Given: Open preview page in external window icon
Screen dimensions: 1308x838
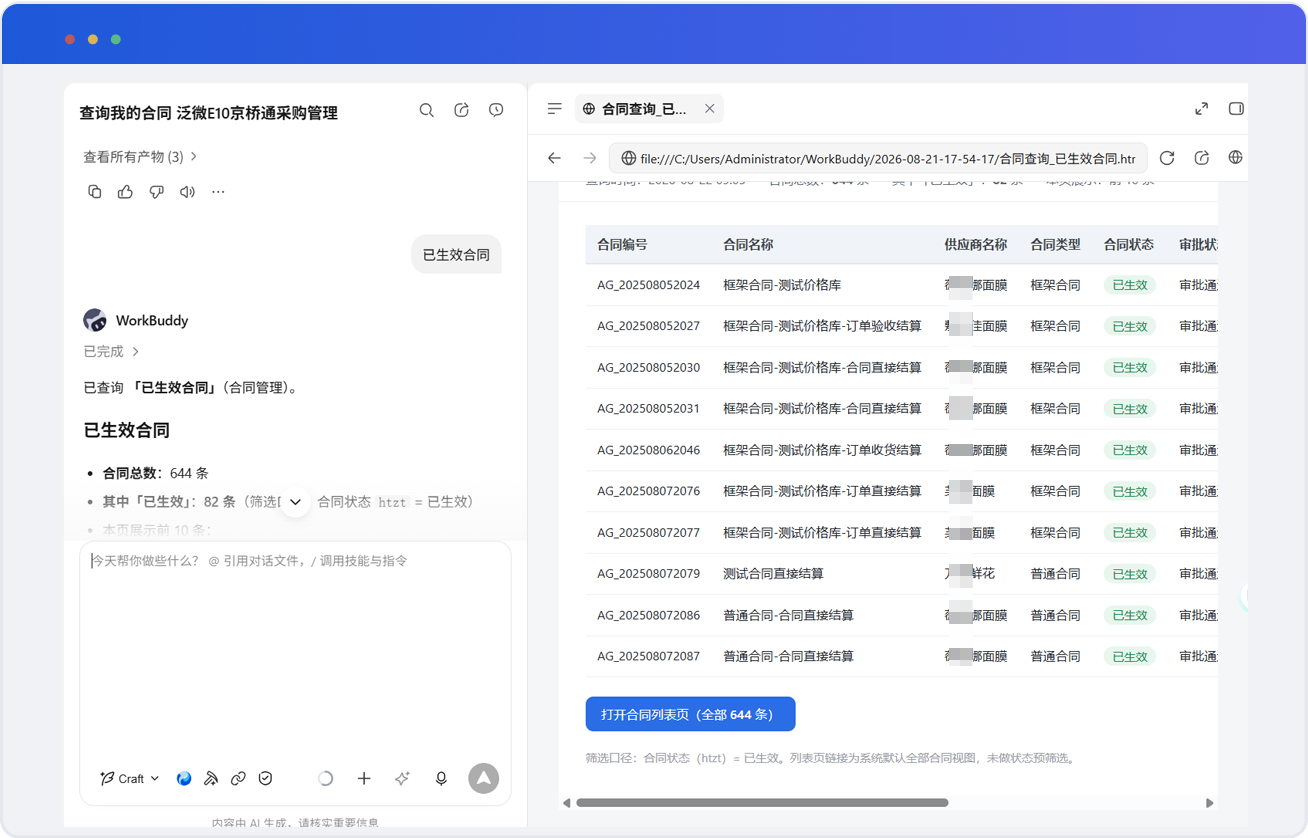Looking at the screenshot, I should click(1202, 158).
